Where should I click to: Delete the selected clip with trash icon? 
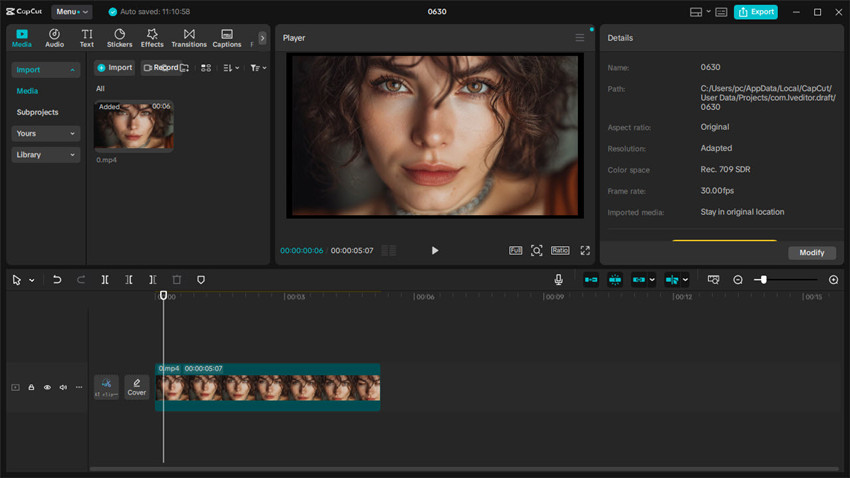(x=177, y=280)
